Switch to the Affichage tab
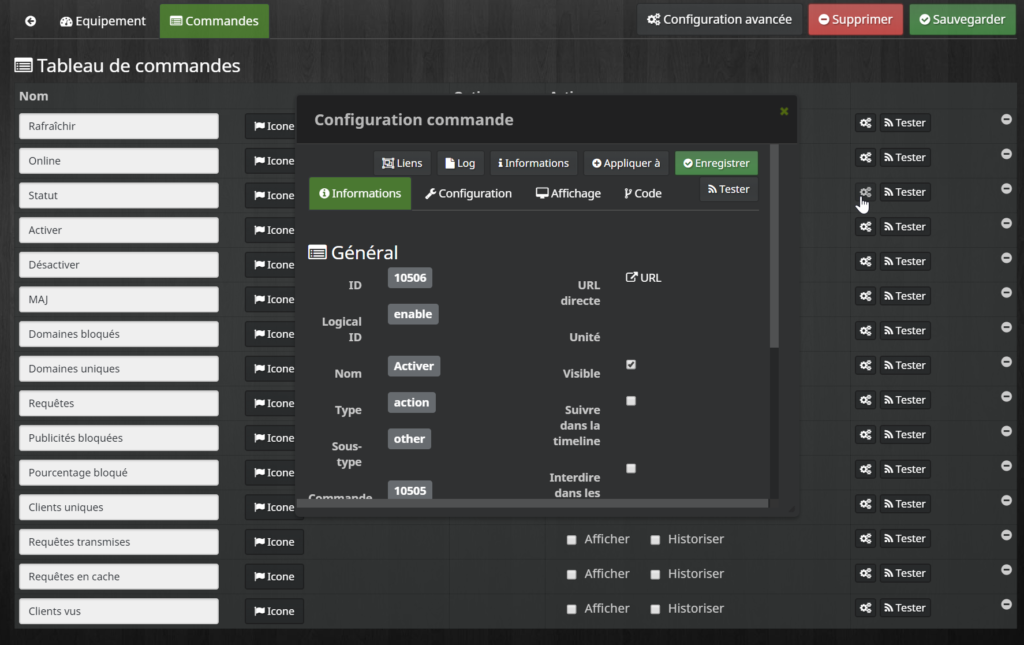This screenshot has width=1024, height=645. 568,193
